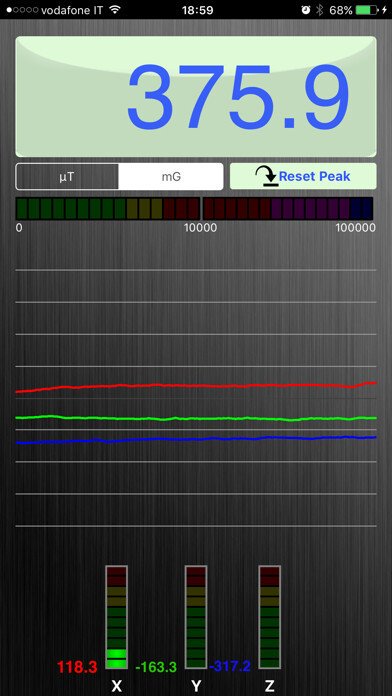Tap the Y axis label
Image resolution: width=392 pixels, height=696 pixels.
pyautogui.click(x=196, y=687)
